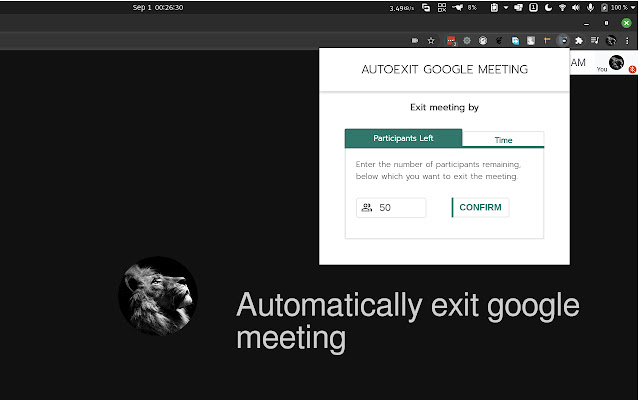Click the browser profile avatar in toolbar
This screenshot has width=640, height=400.
click(611, 40)
